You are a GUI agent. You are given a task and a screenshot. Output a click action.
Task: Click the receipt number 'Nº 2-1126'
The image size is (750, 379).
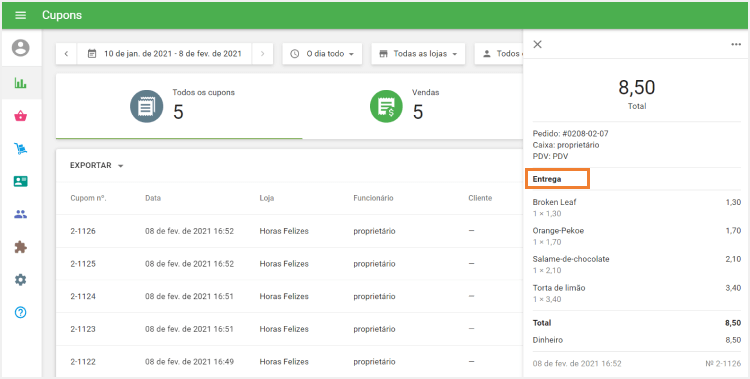[x=723, y=364]
